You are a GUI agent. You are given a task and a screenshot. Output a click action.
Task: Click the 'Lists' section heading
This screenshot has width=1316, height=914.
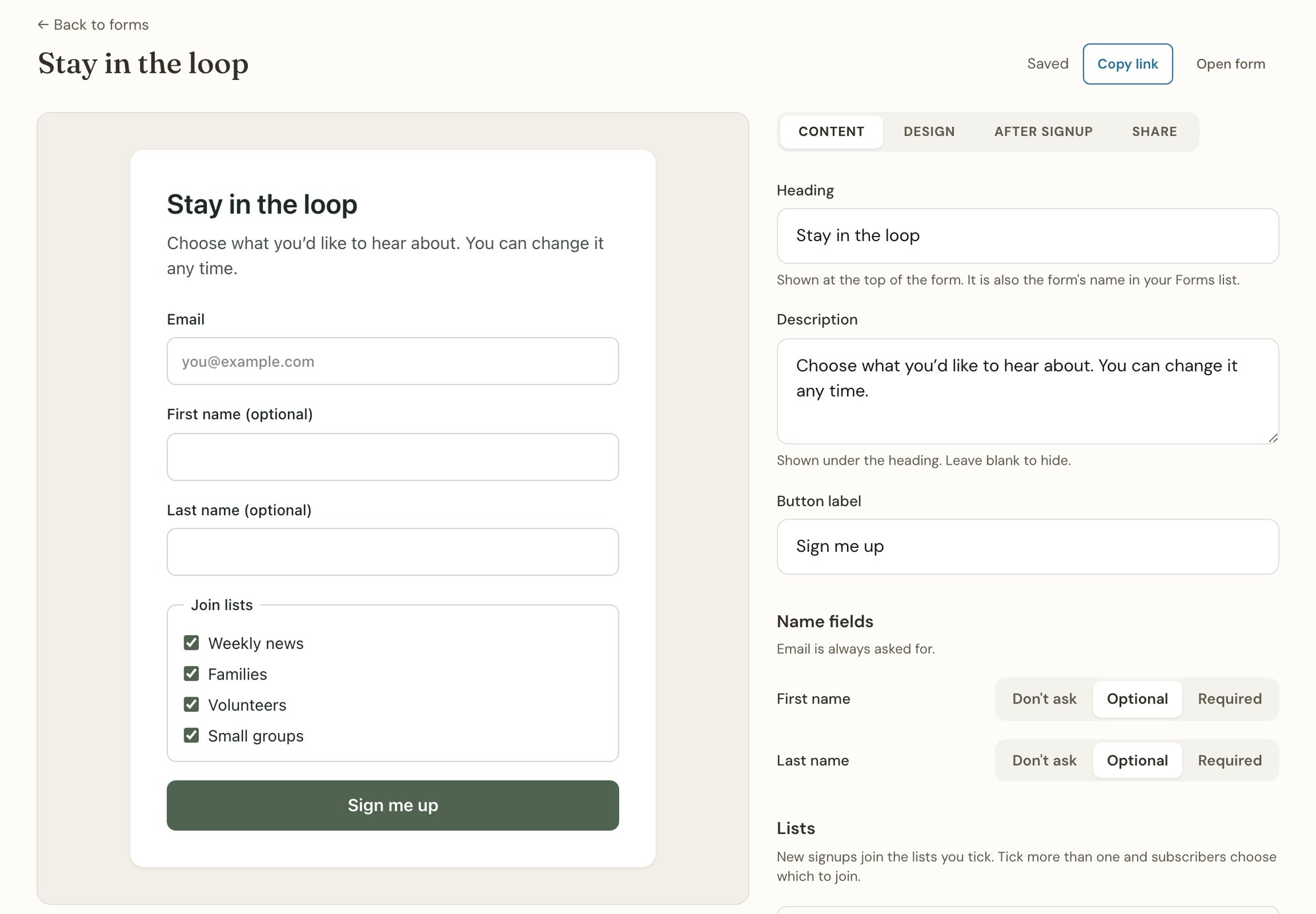[x=795, y=829]
